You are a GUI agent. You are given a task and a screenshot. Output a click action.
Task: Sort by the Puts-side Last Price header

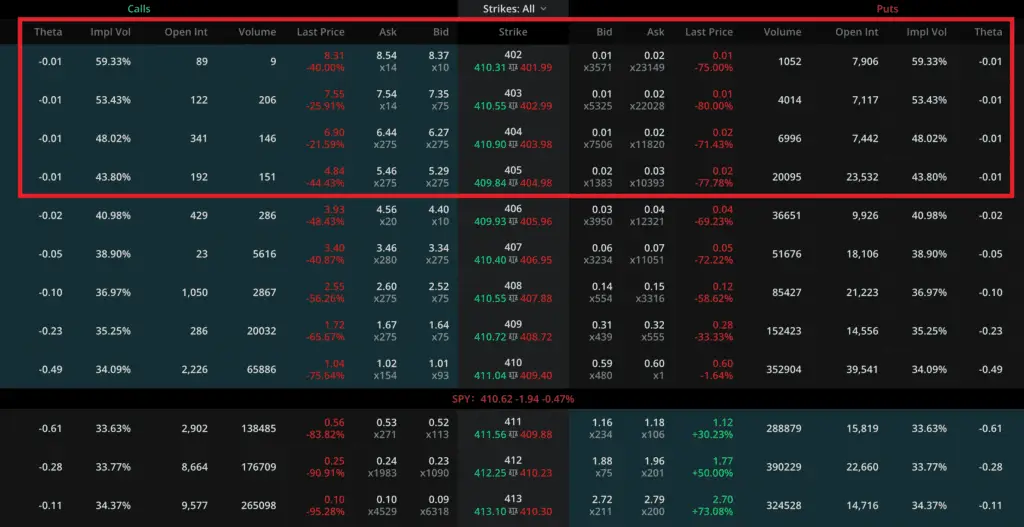(709, 32)
